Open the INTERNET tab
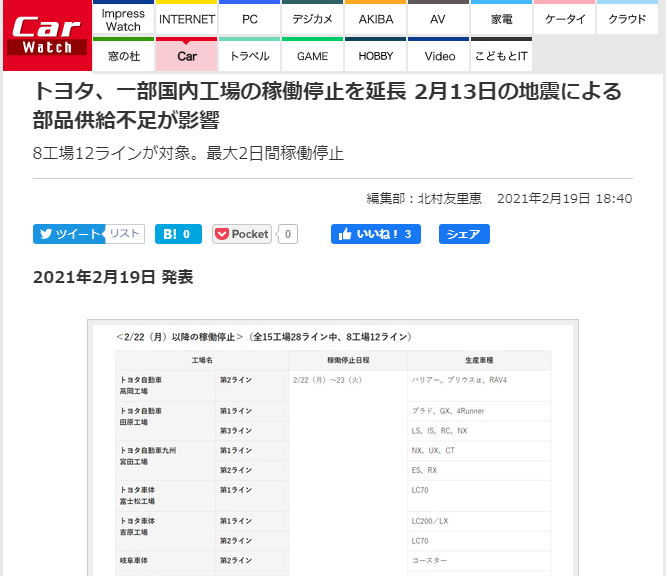The width and height of the screenshot is (666, 576). tap(186, 19)
